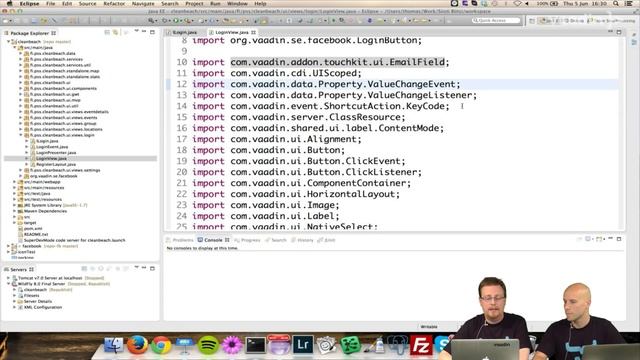Open Spotify in the dock
640x360 pixels.
(208, 345)
